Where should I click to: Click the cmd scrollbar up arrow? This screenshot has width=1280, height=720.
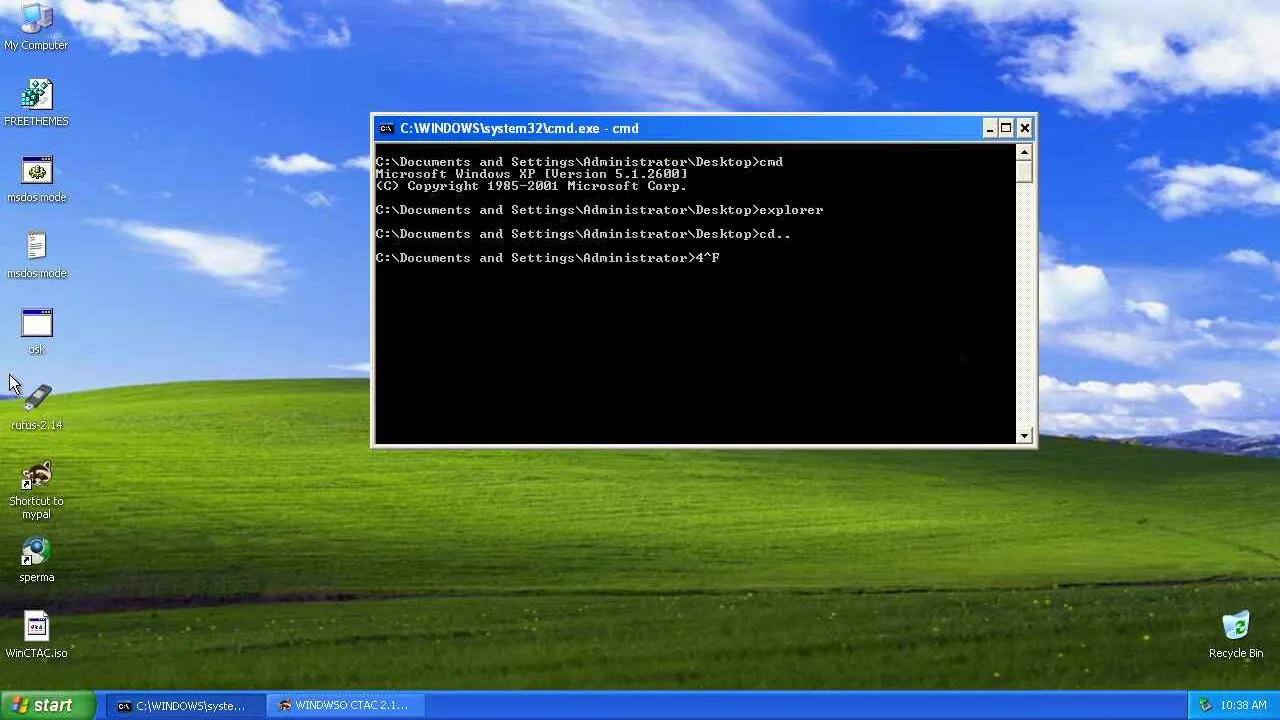click(x=1024, y=152)
